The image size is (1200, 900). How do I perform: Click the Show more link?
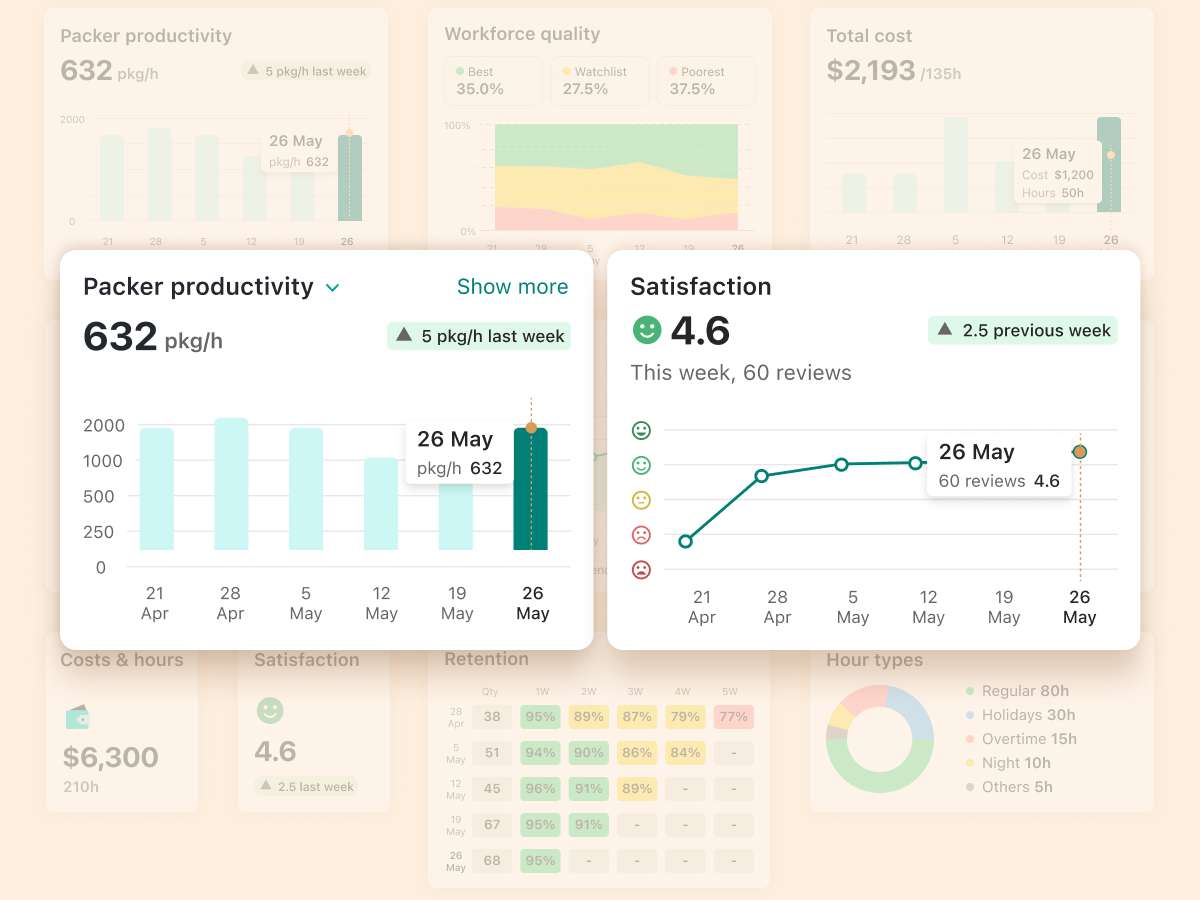pyautogui.click(x=512, y=287)
